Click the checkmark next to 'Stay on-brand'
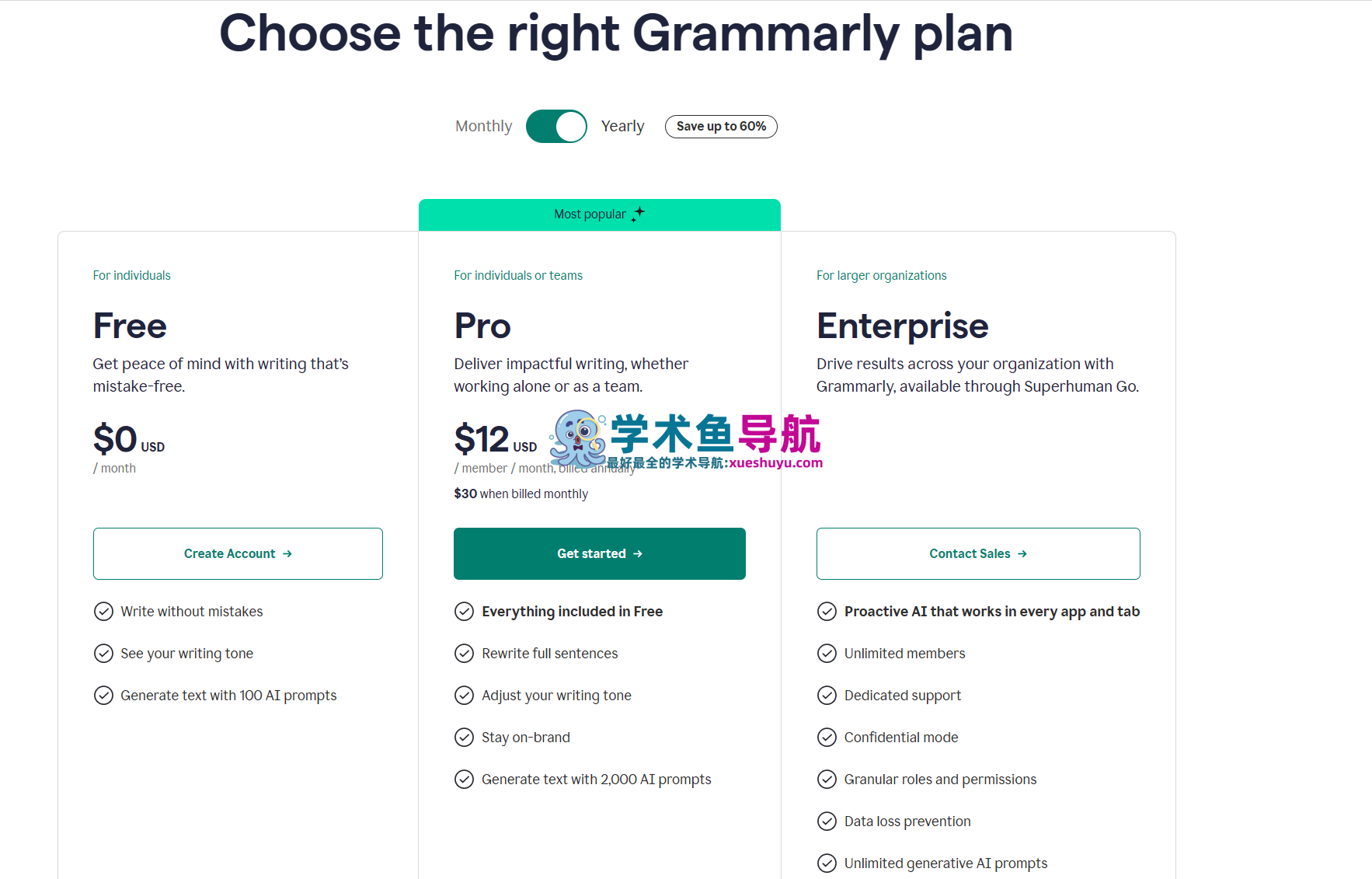 [x=465, y=737]
